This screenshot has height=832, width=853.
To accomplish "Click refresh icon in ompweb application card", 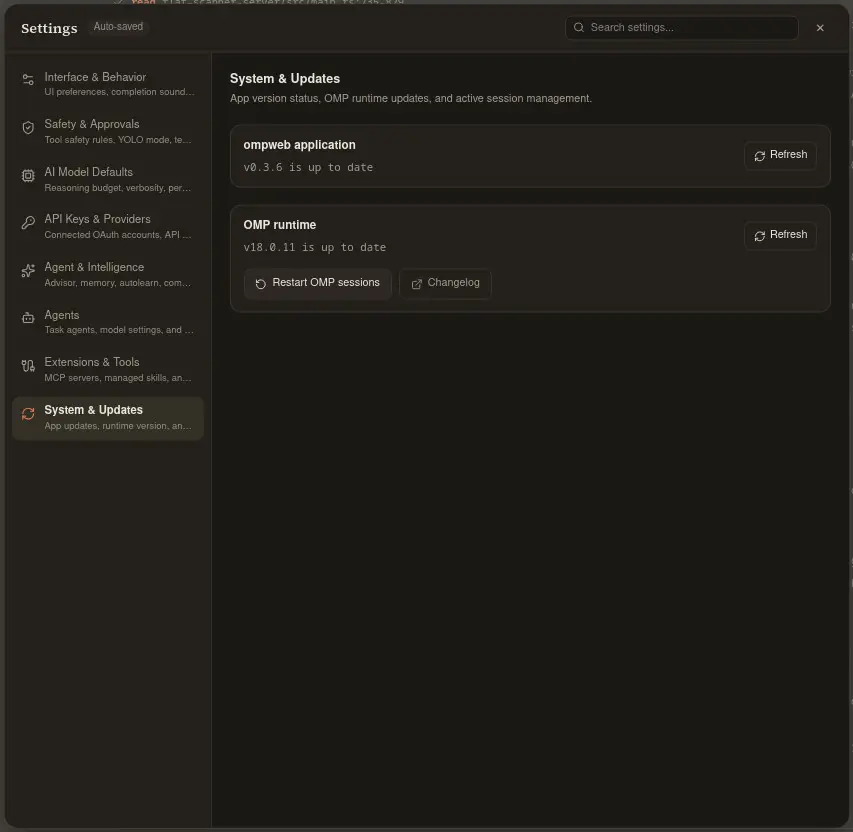I will tap(759, 156).
